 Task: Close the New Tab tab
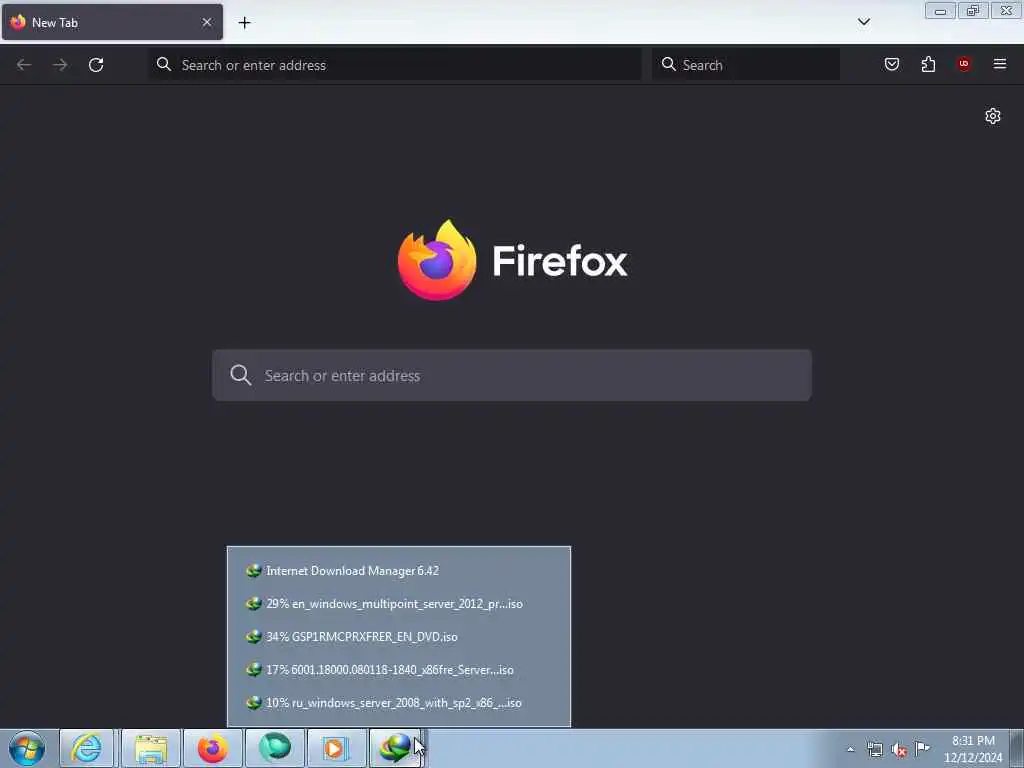tap(206, 22)
